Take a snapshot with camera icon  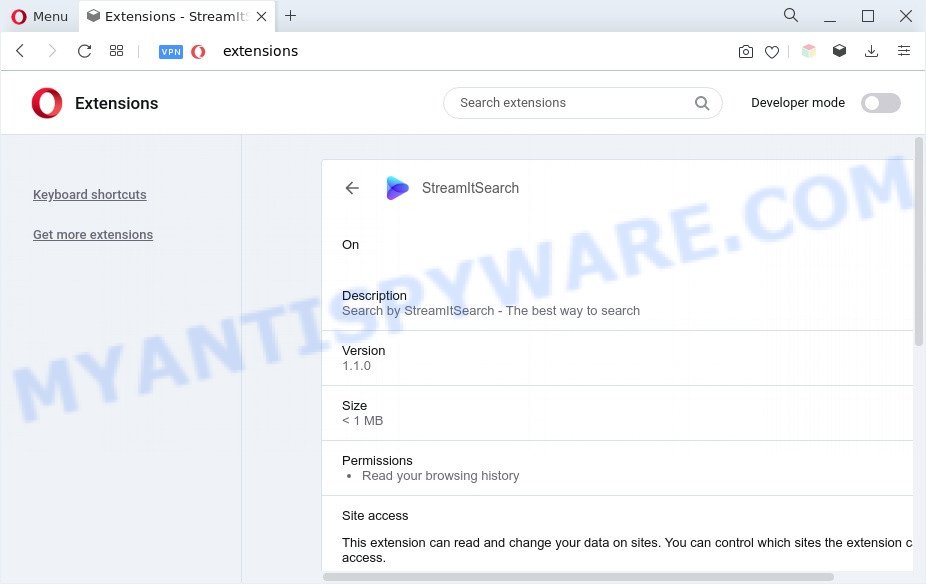click(746, 52)
